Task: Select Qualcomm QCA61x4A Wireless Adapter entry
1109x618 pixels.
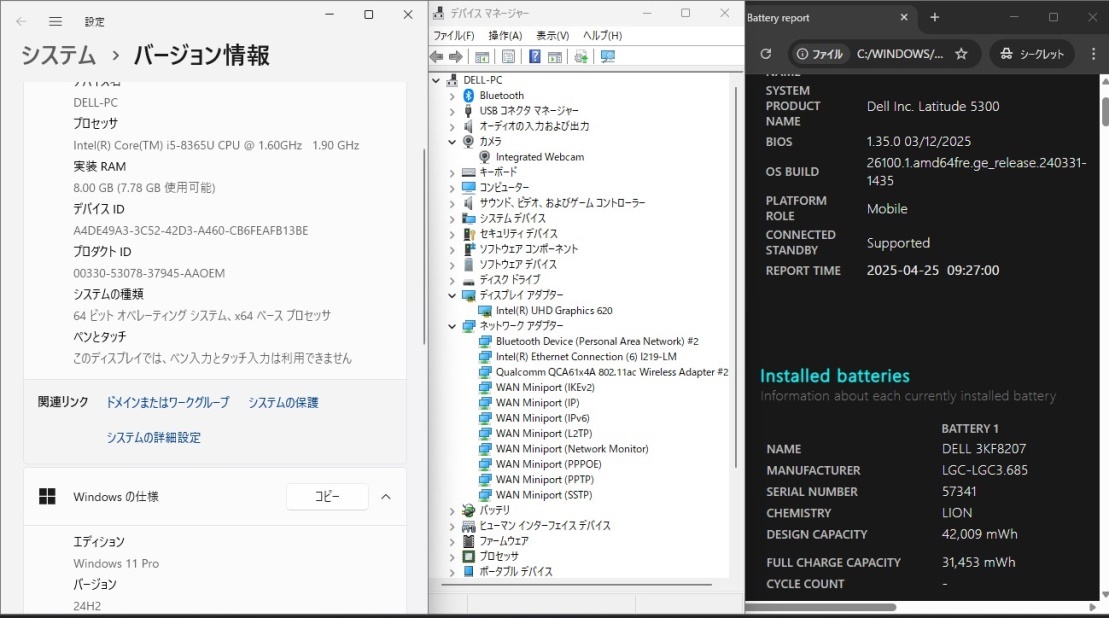Action: click(612, 372)
